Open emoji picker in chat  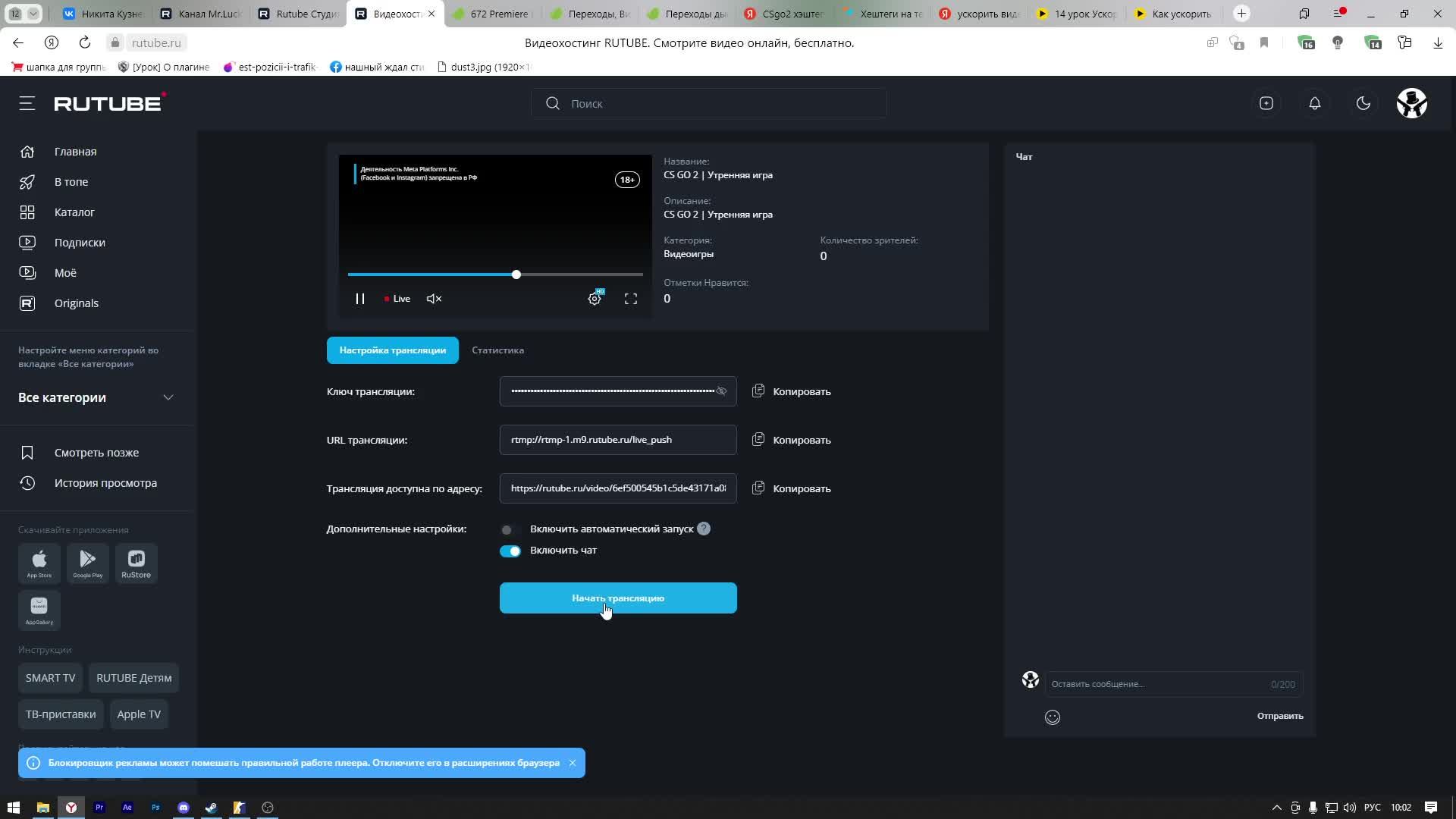pyautogui.click(x=1053, y=717)
